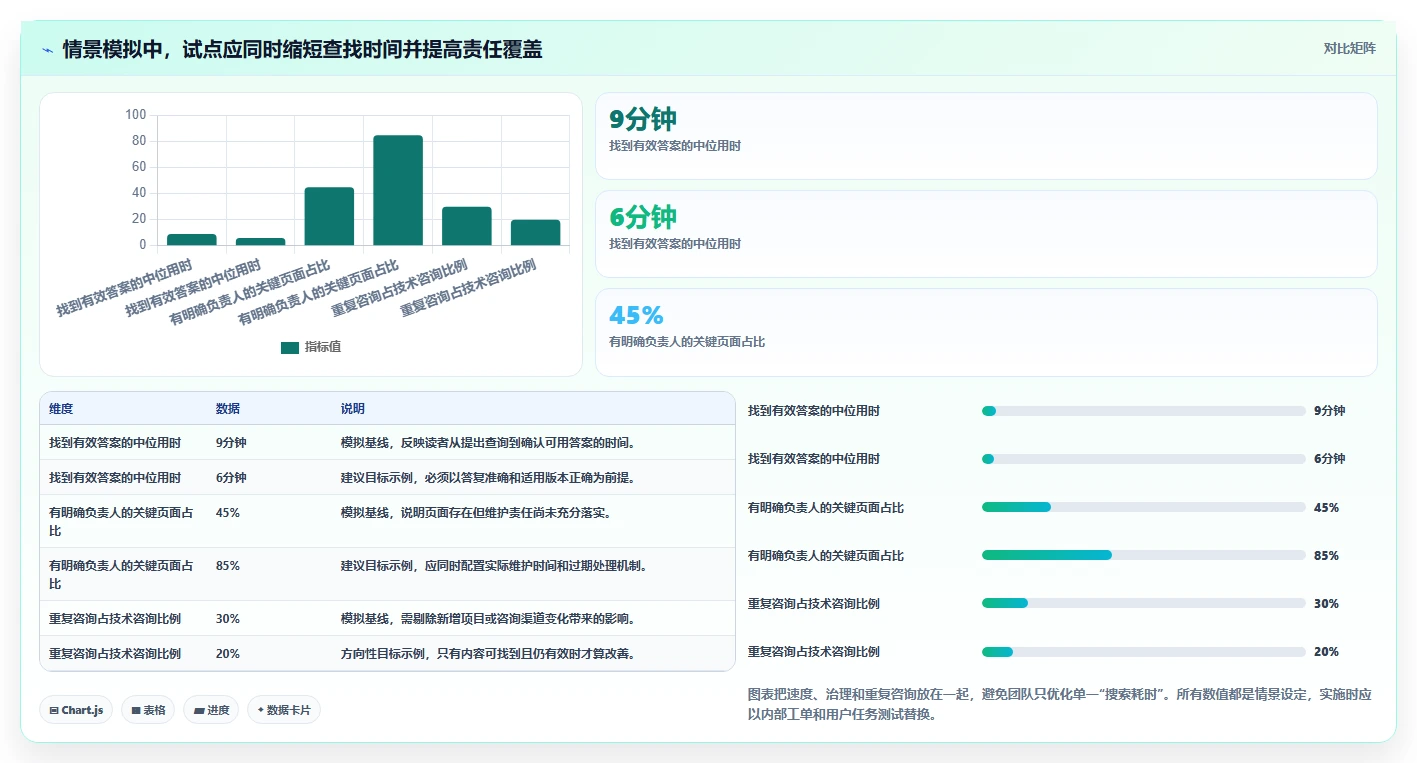The image size is (1417, 763).
Task: Click the description starting 方向性目标示例
Action: (x=489, y=653)
